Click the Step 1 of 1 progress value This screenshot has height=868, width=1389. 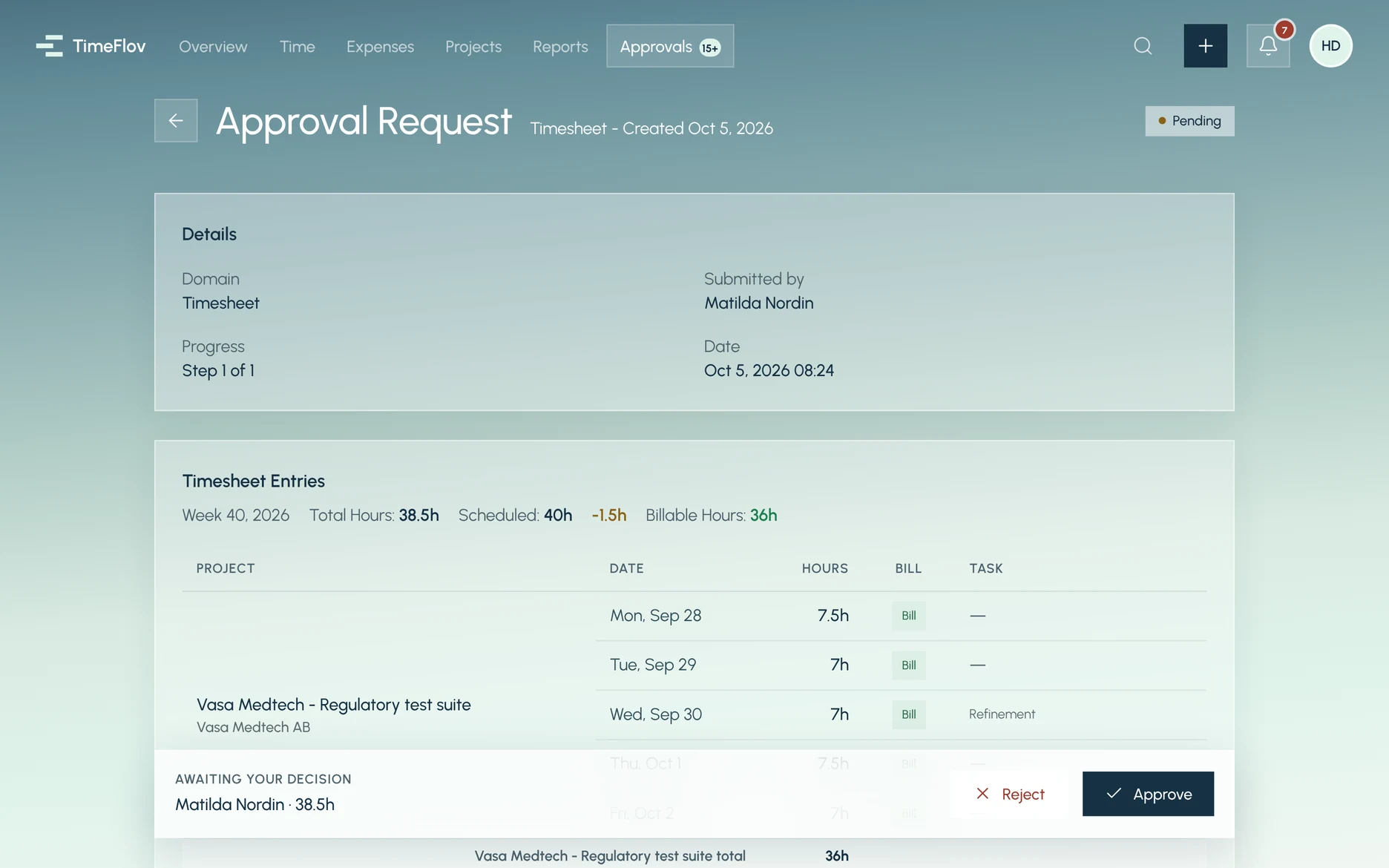[218, 370]
